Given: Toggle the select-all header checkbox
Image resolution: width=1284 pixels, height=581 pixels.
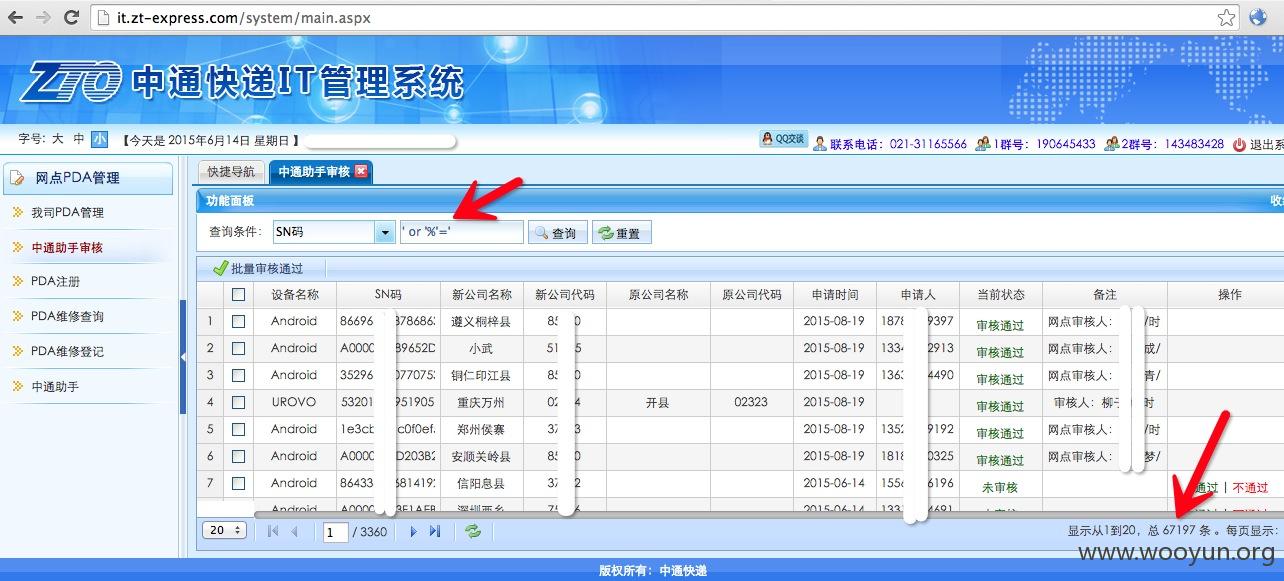Looking at the screenshot, I should click(238, 294).
